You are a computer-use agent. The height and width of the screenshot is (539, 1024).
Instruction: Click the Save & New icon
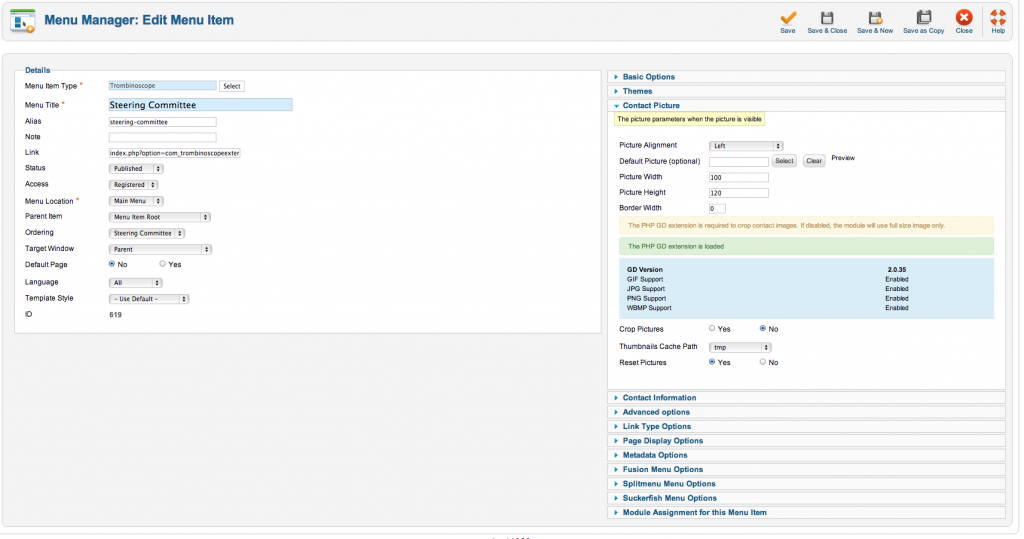pyautogui.click(x=875, y=18)
